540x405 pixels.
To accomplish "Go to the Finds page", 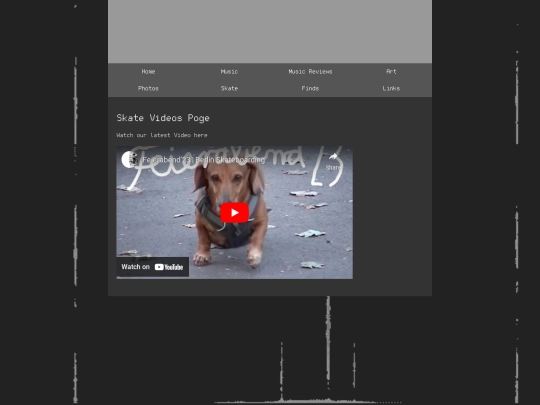I will [310, 89].
